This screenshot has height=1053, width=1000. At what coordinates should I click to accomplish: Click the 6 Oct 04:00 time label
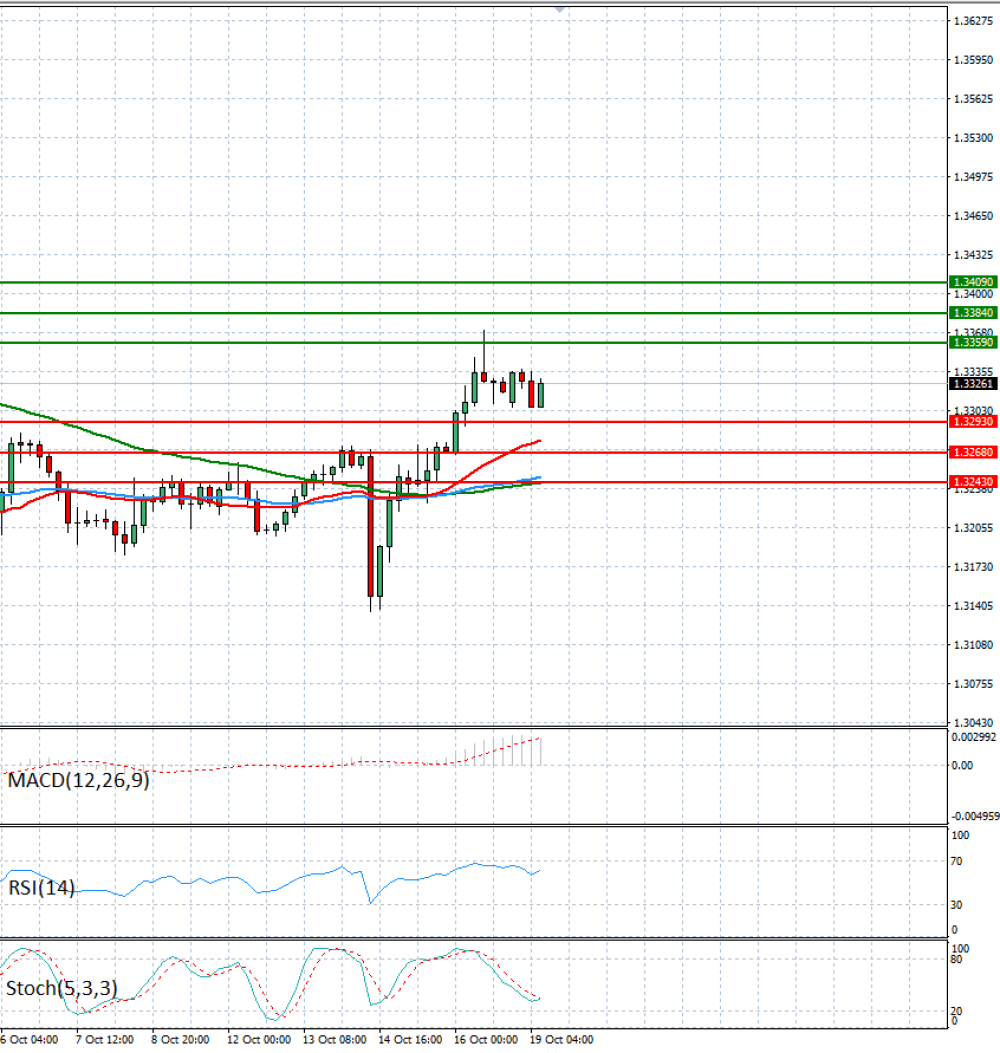point(29,1040)
